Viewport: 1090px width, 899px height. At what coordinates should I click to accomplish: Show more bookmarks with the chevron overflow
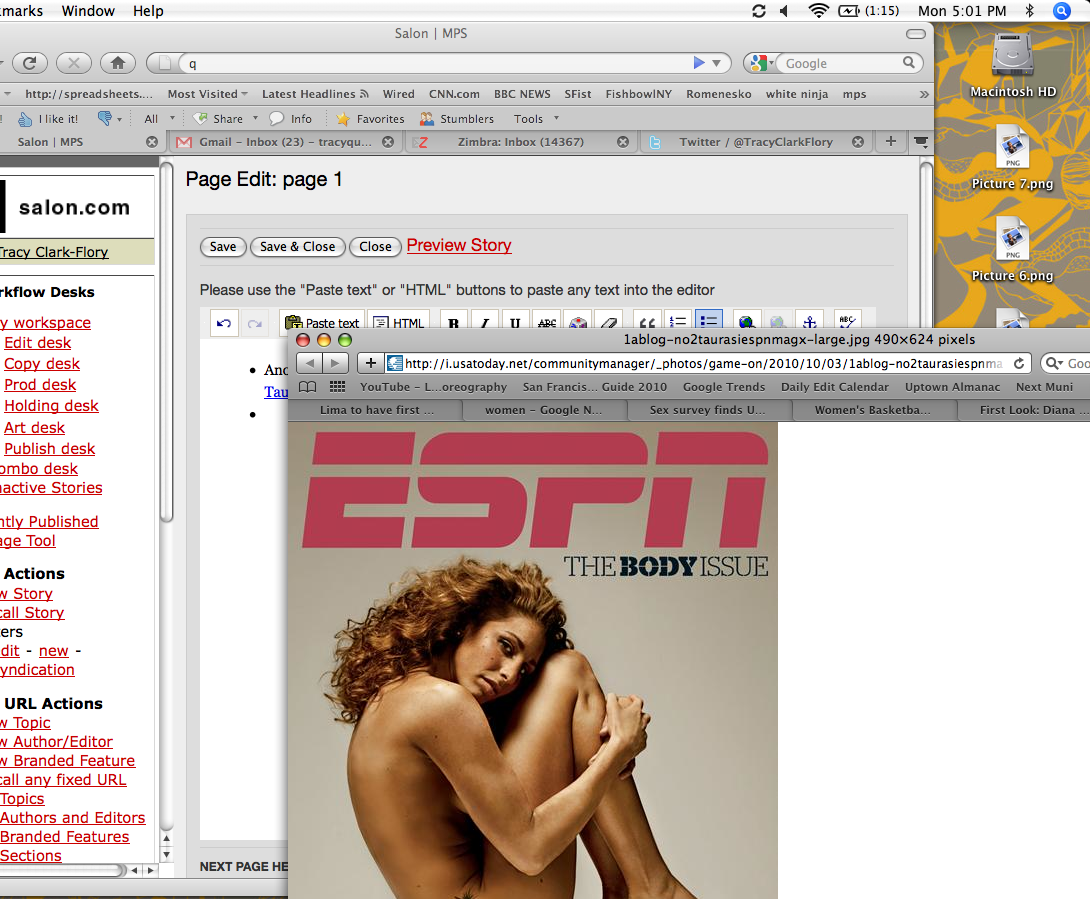[x=924, y=94]
